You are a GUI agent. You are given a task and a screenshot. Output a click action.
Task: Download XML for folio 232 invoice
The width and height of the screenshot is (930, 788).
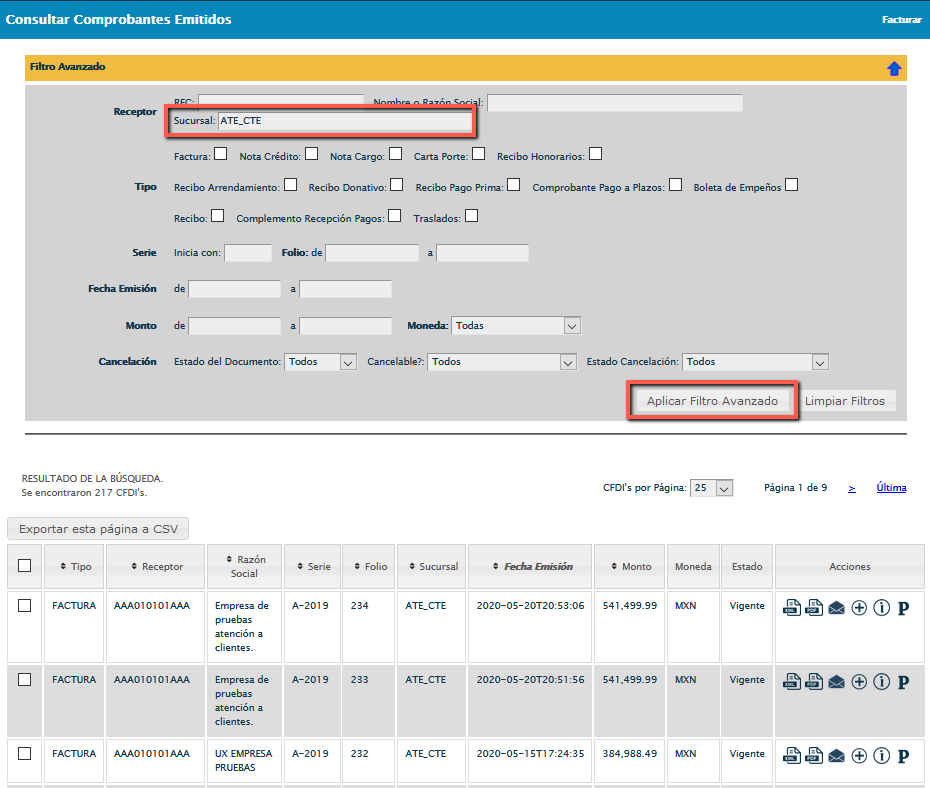point(791,756)
